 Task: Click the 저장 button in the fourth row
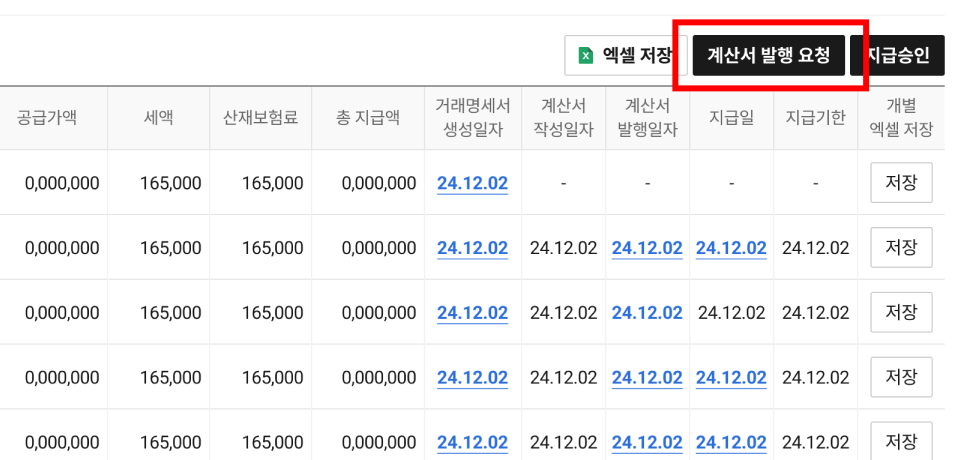point(901,377)
